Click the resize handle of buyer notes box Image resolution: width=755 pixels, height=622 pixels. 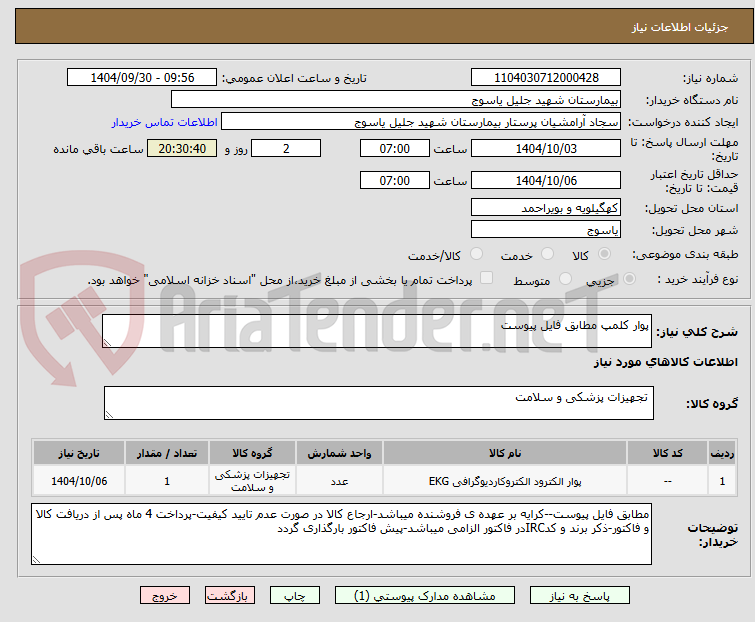[36, 559]
